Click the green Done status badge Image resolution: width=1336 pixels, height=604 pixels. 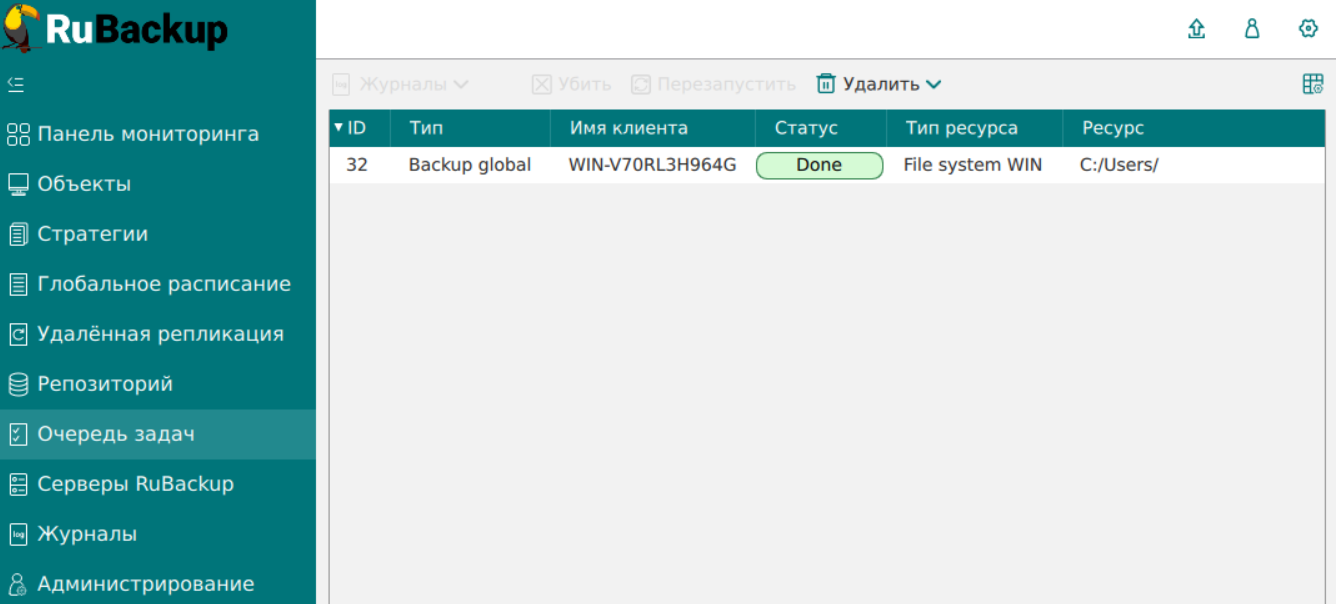(819, 165)
